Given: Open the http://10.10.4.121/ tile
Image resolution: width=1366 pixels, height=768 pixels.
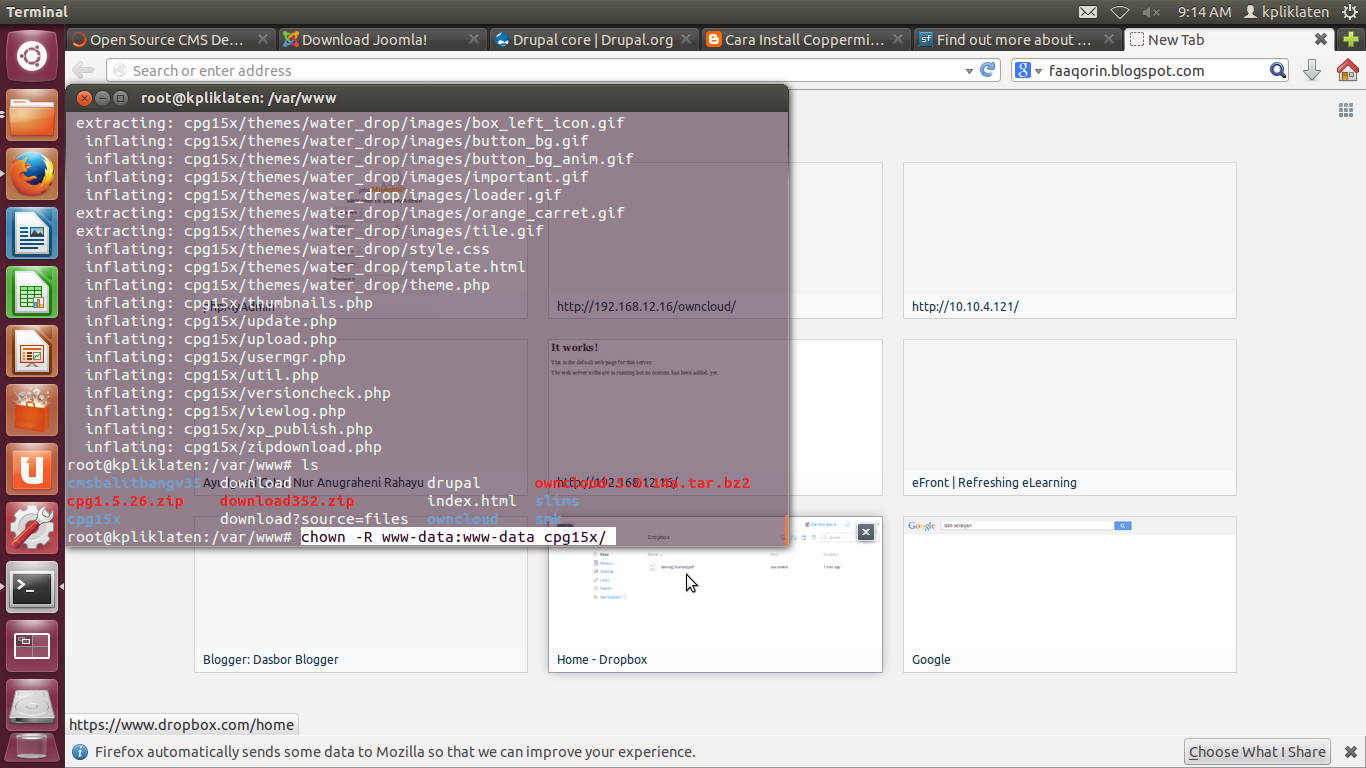Looking at the screenshot, I should click(x=1070, y=240).
